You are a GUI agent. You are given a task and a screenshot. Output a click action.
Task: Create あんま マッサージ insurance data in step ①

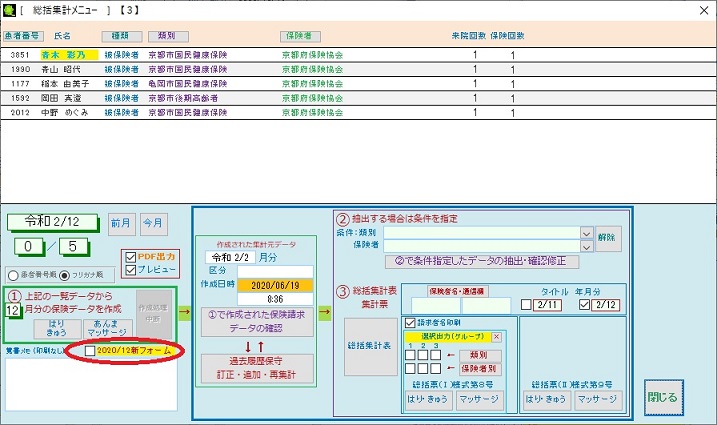point(107,328)
